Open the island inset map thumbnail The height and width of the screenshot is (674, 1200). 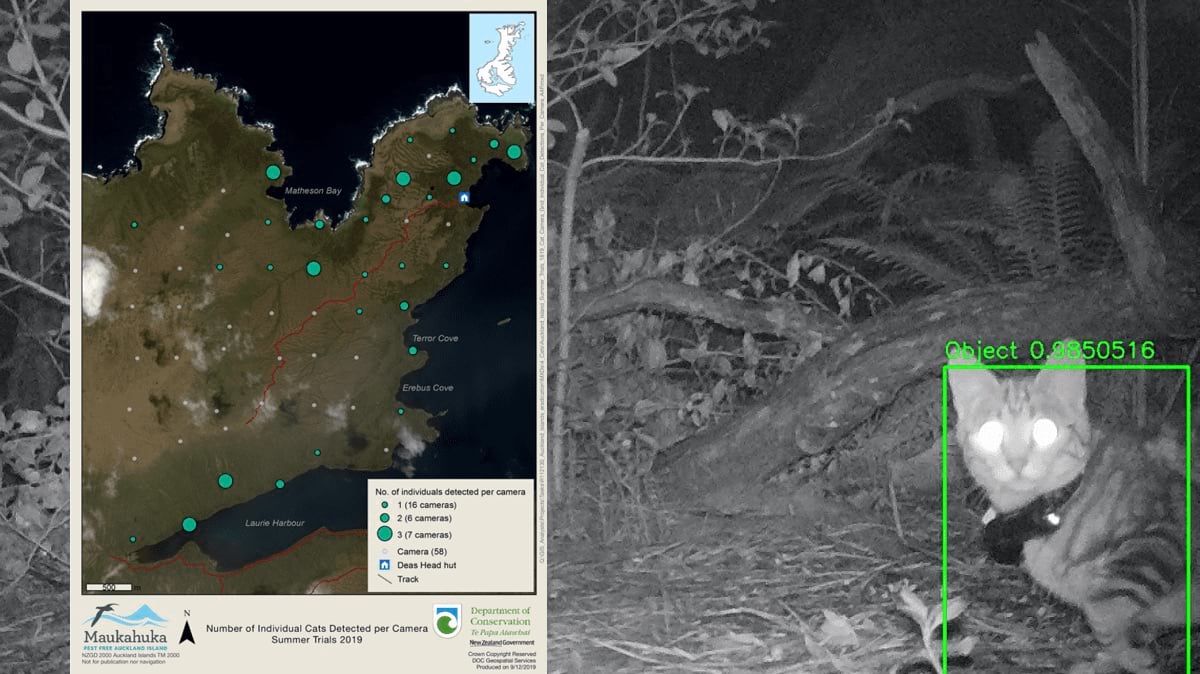[500, 58]
